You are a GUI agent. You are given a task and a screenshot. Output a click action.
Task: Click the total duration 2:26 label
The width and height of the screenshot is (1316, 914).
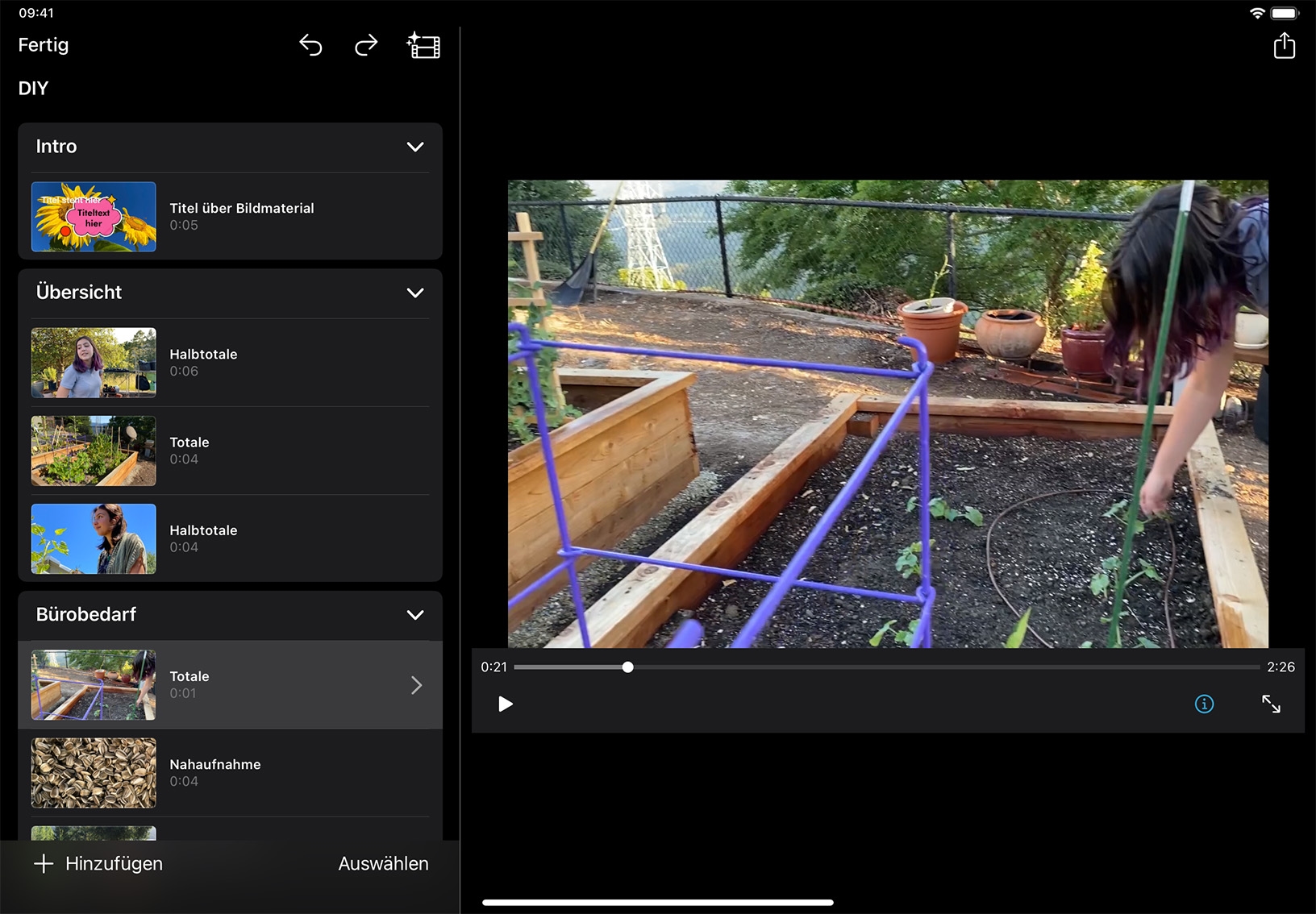(1281, 667)
